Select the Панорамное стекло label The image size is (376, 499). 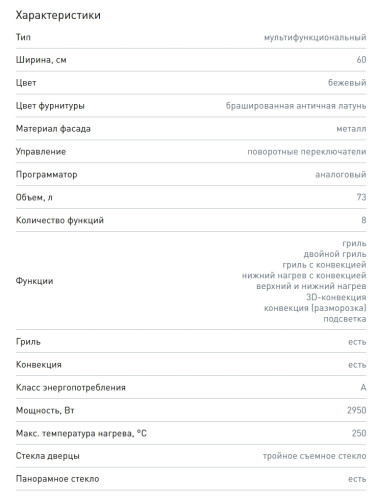[57, 479]
